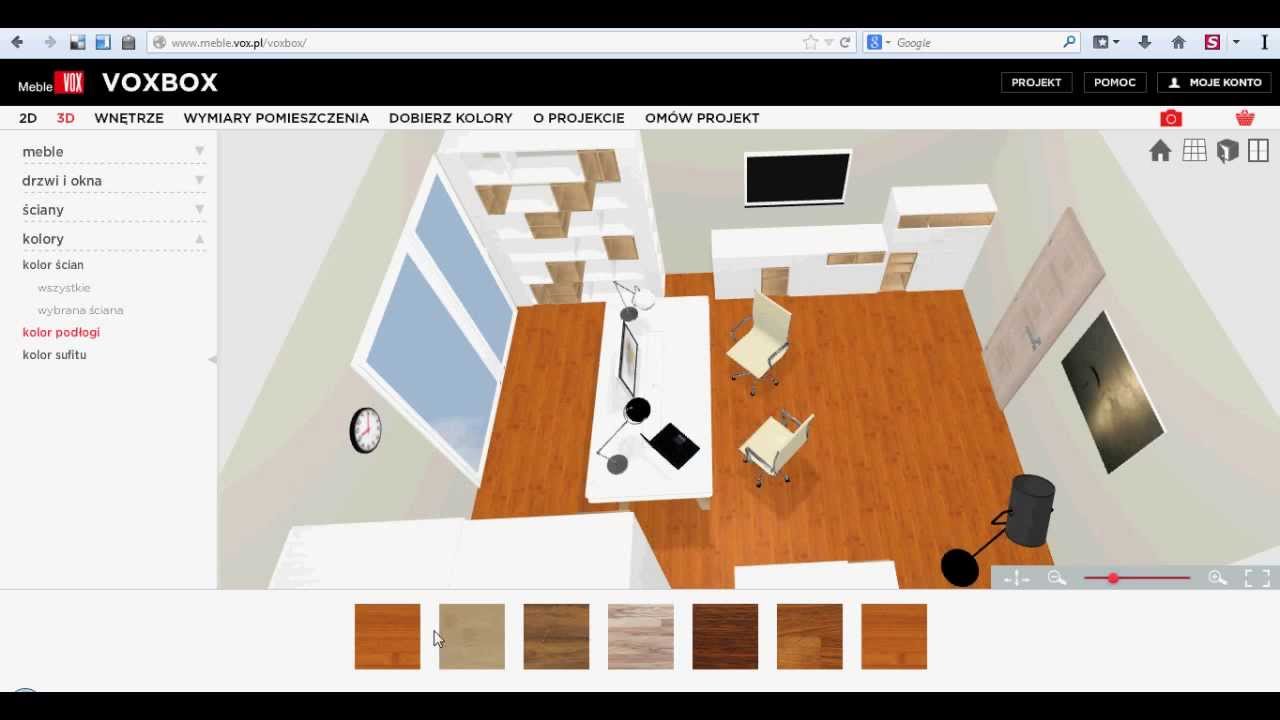Choose wybrana ściana option
The height and width of the screenshot is (720, 1280).
(x=80, y=310)
